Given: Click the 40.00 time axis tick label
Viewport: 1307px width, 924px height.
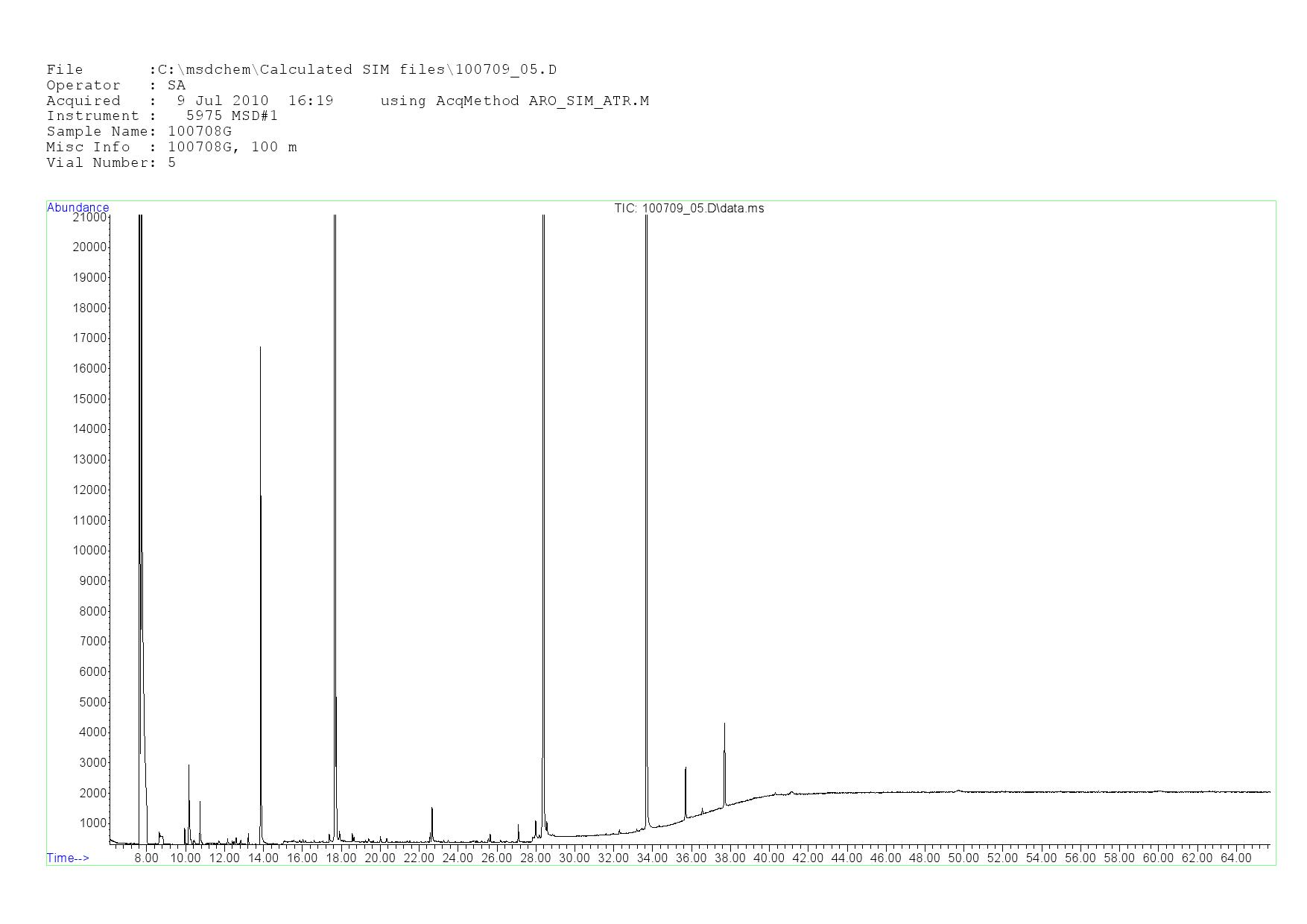Looking at the screenshot, I should tap(768, 858).
